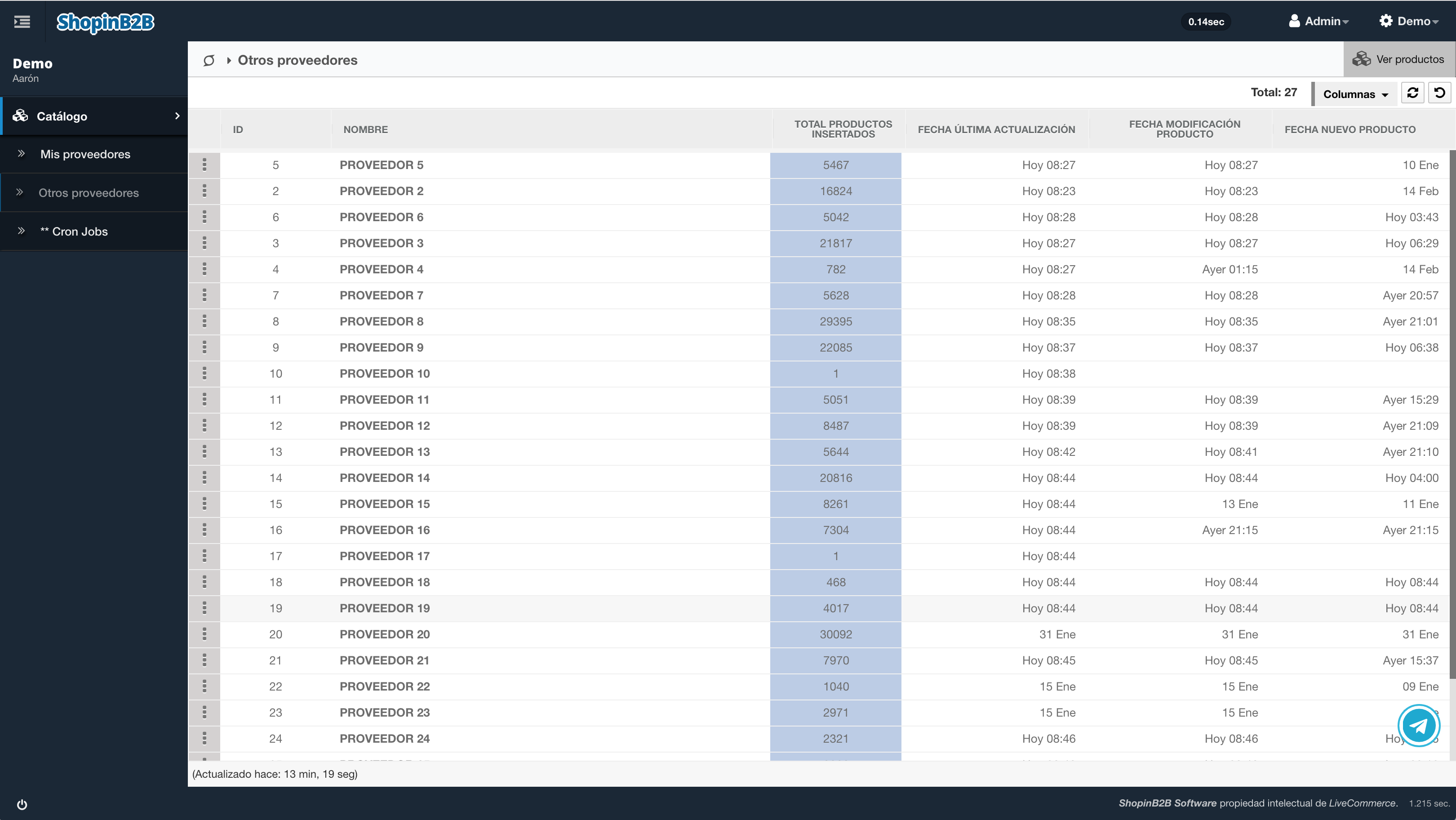1456x820 pixels.
Task: Open the Cron Jobs sidebar item
Action: [x=95, y=231]
